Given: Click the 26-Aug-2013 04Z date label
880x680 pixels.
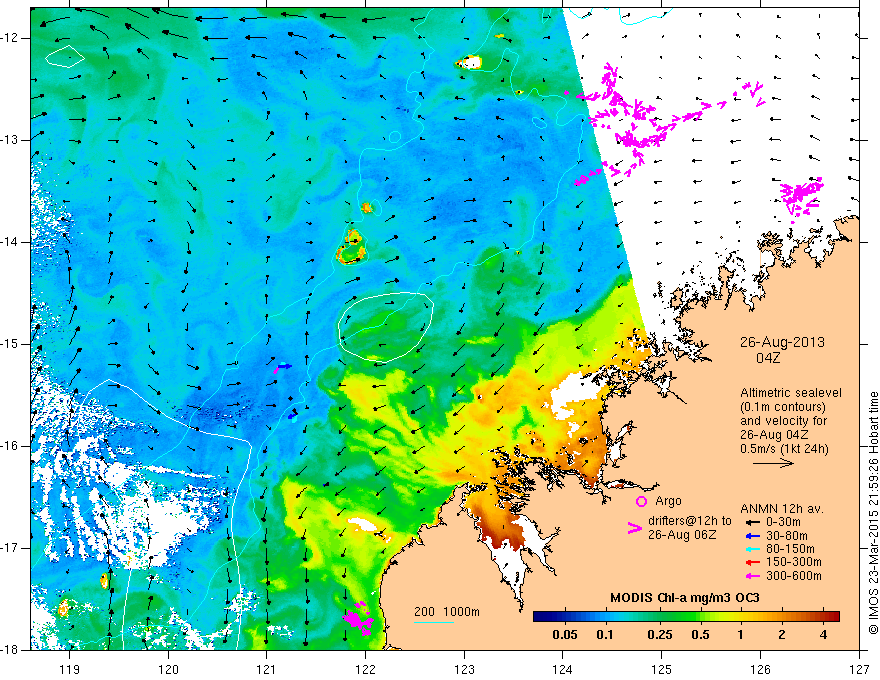Looking at the screenshot, I should 782,350.
